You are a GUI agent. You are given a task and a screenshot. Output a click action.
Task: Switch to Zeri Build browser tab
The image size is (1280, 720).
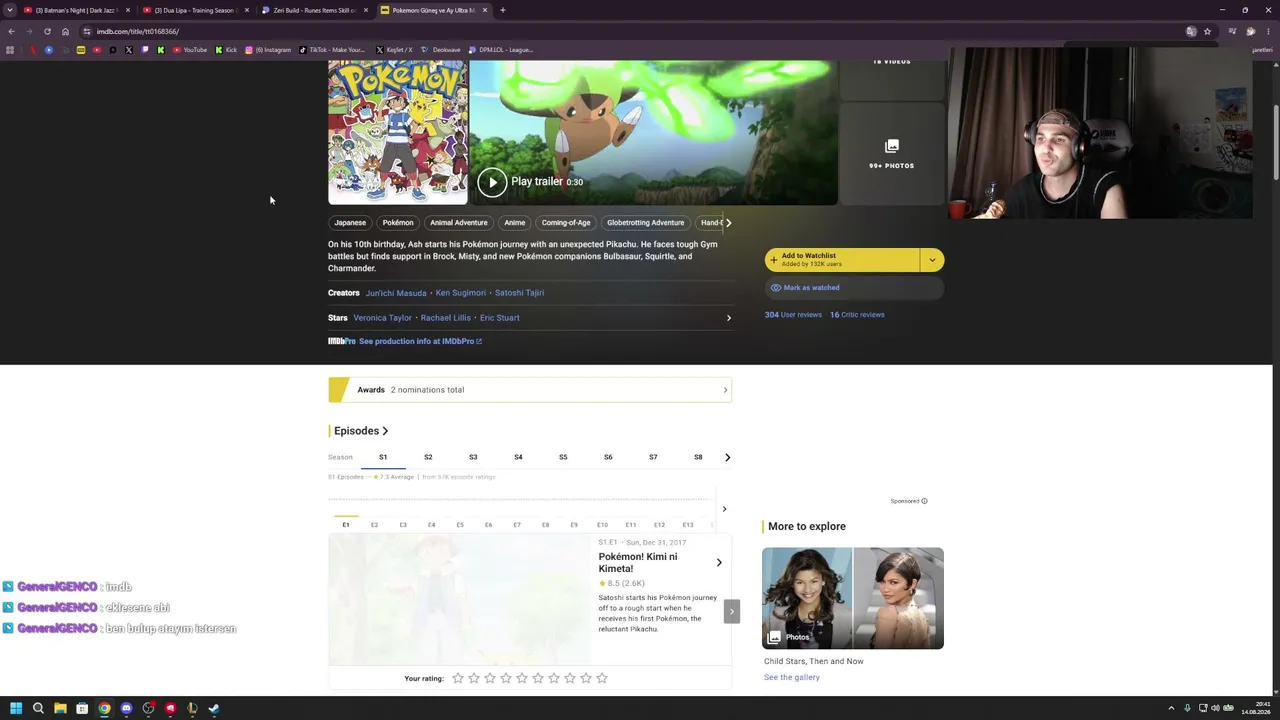click(x=313, y=10)
